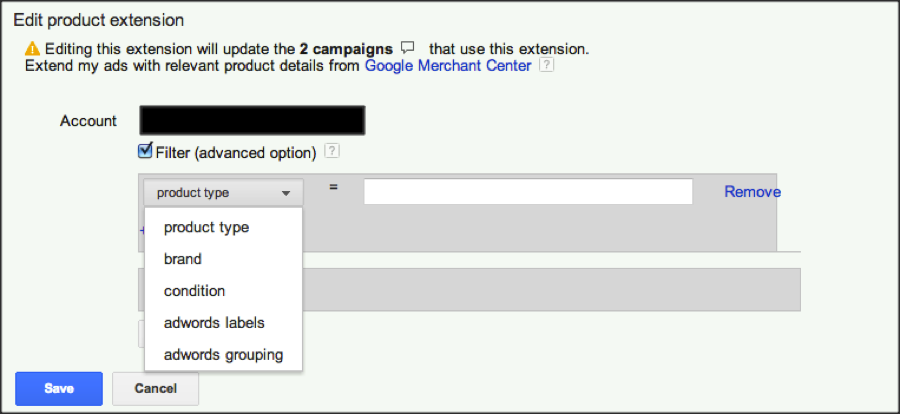Open help icon next to Filter option
900x415 pixels.
(x=332, y=153)
